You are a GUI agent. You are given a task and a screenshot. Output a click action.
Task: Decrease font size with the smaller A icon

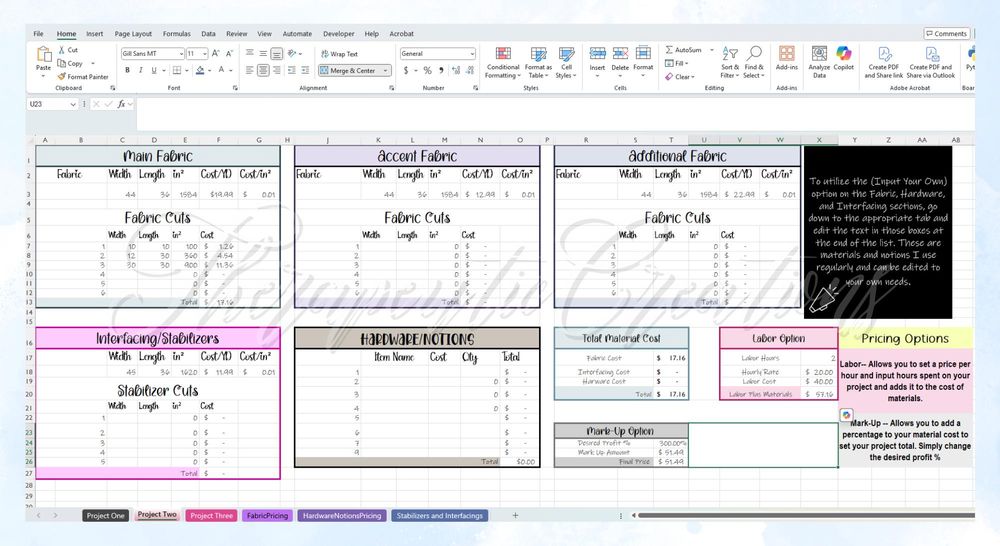229,54
